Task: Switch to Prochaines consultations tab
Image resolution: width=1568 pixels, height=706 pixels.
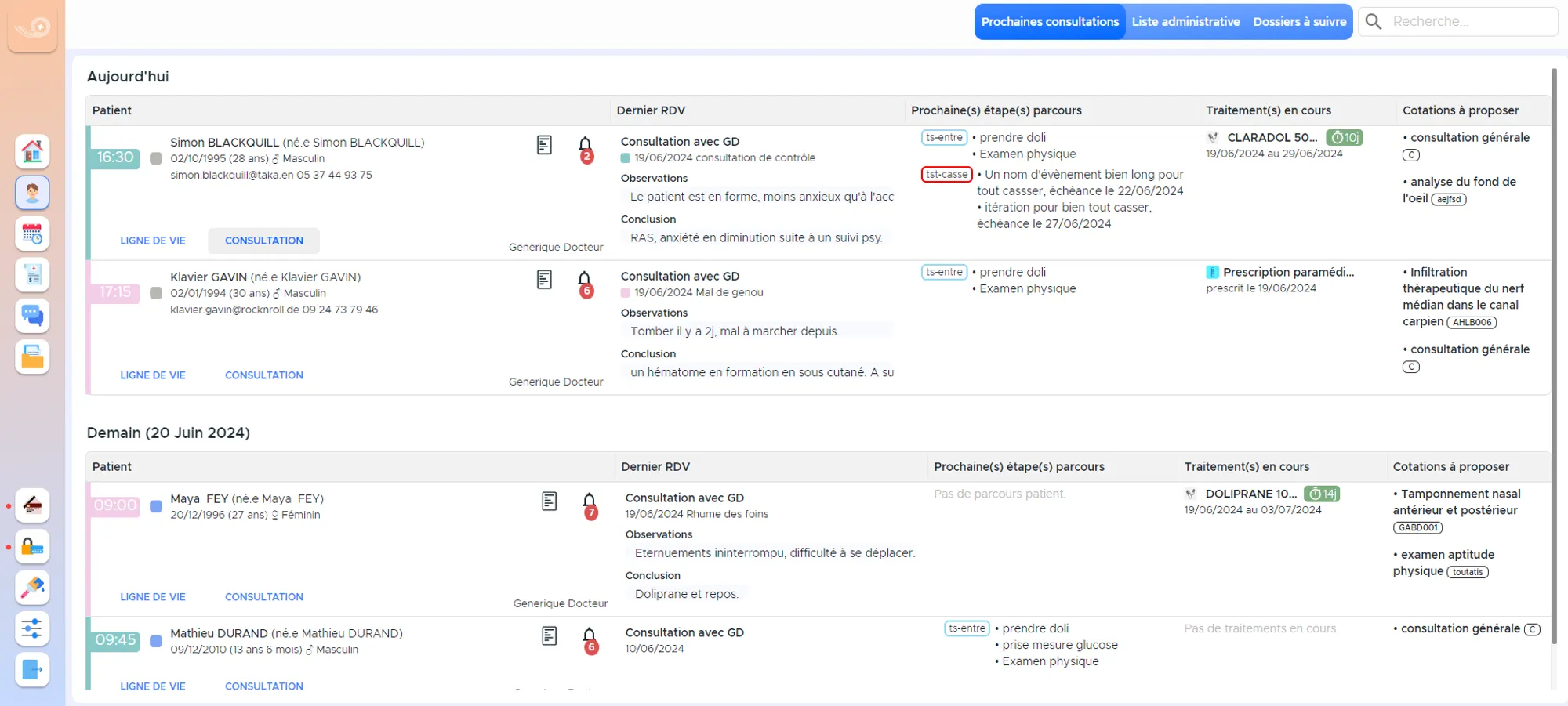Action: point(1050,22)
